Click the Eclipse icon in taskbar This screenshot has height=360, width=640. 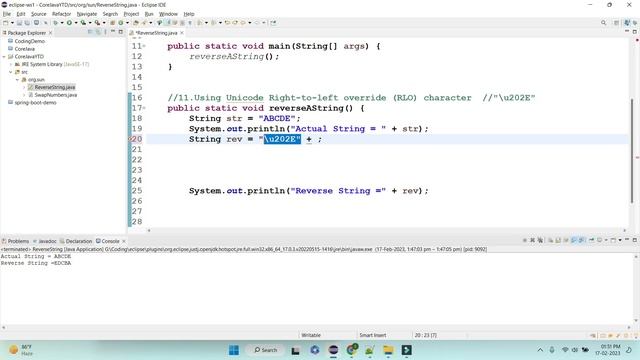333,350
